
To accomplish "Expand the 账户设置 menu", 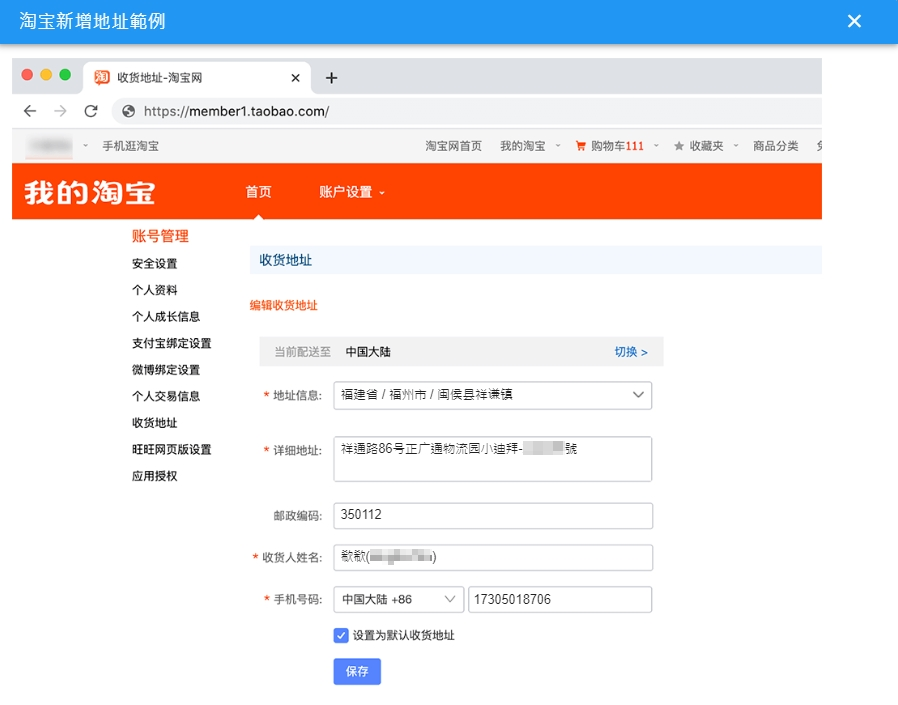I will click(x=352, y=192).
